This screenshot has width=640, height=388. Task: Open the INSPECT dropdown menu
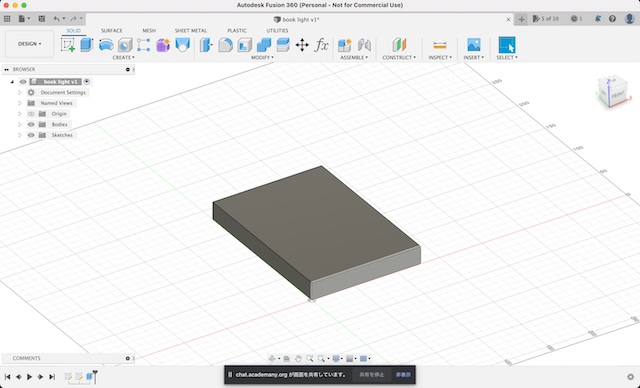coord(440,58)
